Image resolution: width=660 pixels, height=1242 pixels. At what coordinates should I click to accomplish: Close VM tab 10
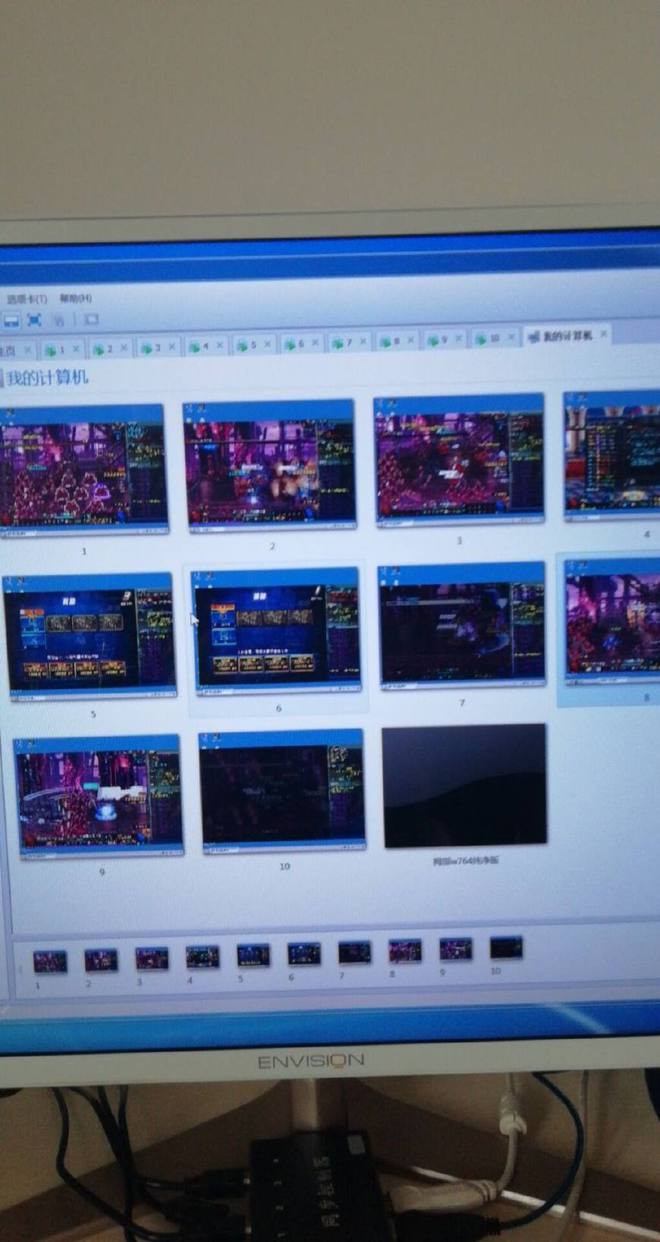(x=512, y=338)
